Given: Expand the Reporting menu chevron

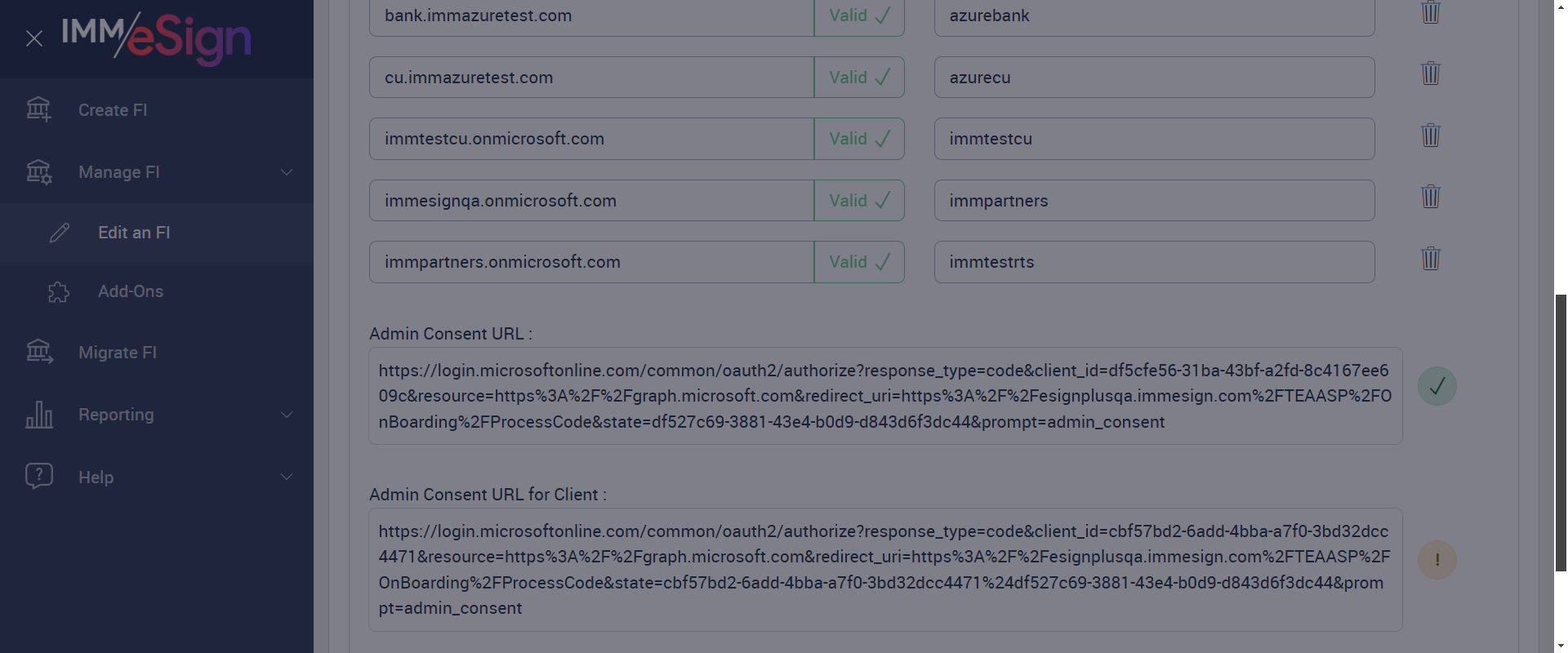Looking at the screenshot, I should (287, 415).
